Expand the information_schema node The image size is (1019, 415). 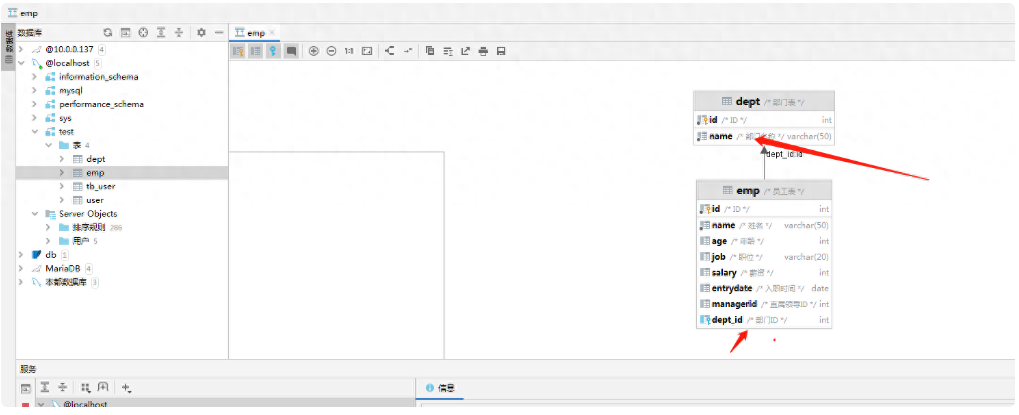pos(35,77)
